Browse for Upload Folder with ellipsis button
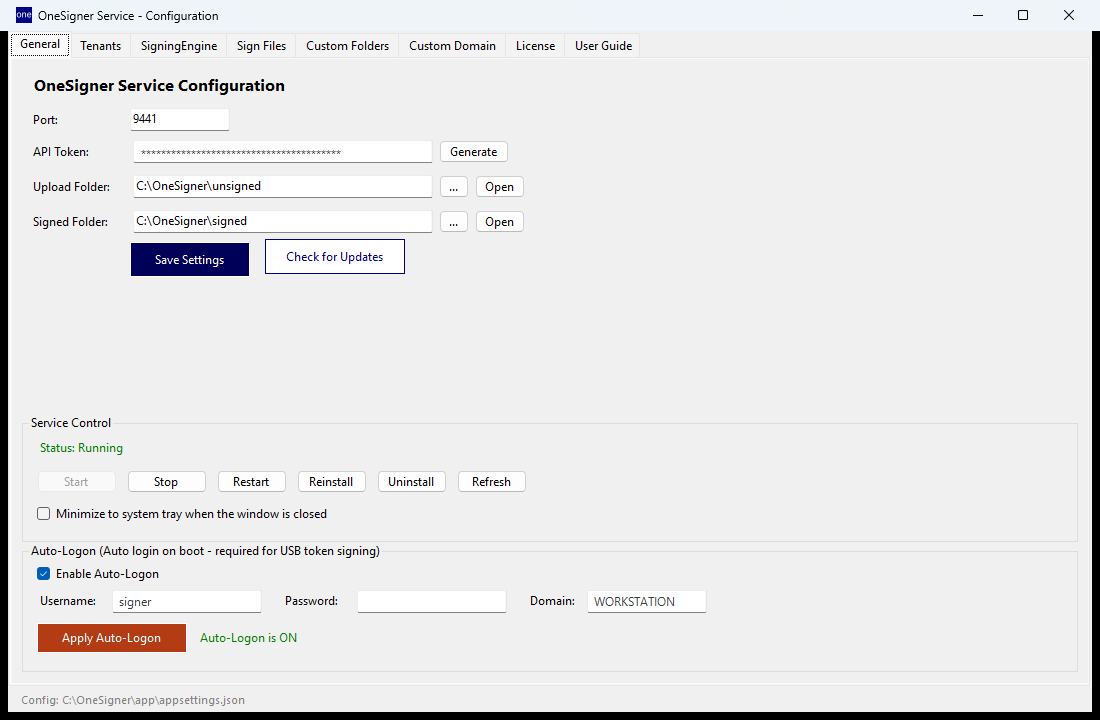This screenshot has height=720, width=1100. (x=454, y=187)
